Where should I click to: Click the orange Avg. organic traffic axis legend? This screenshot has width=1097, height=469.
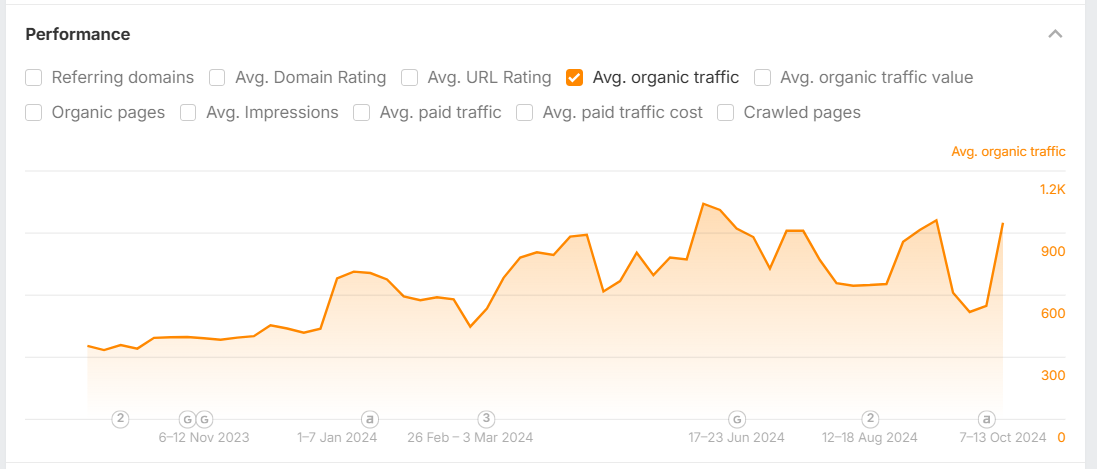tap(1008, 152)
